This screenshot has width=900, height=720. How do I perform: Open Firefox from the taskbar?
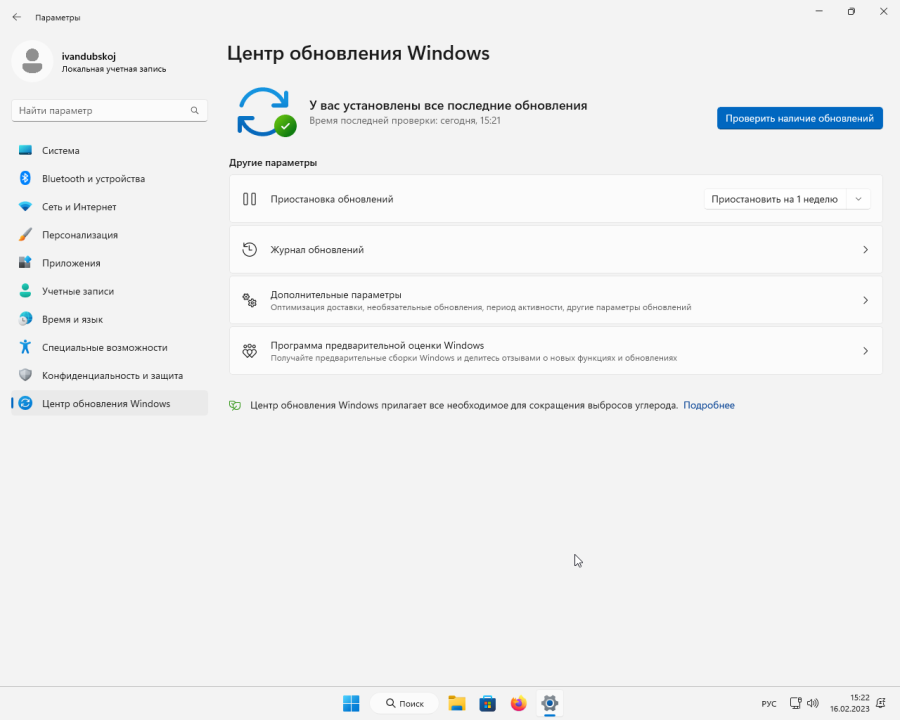[518, 703]
